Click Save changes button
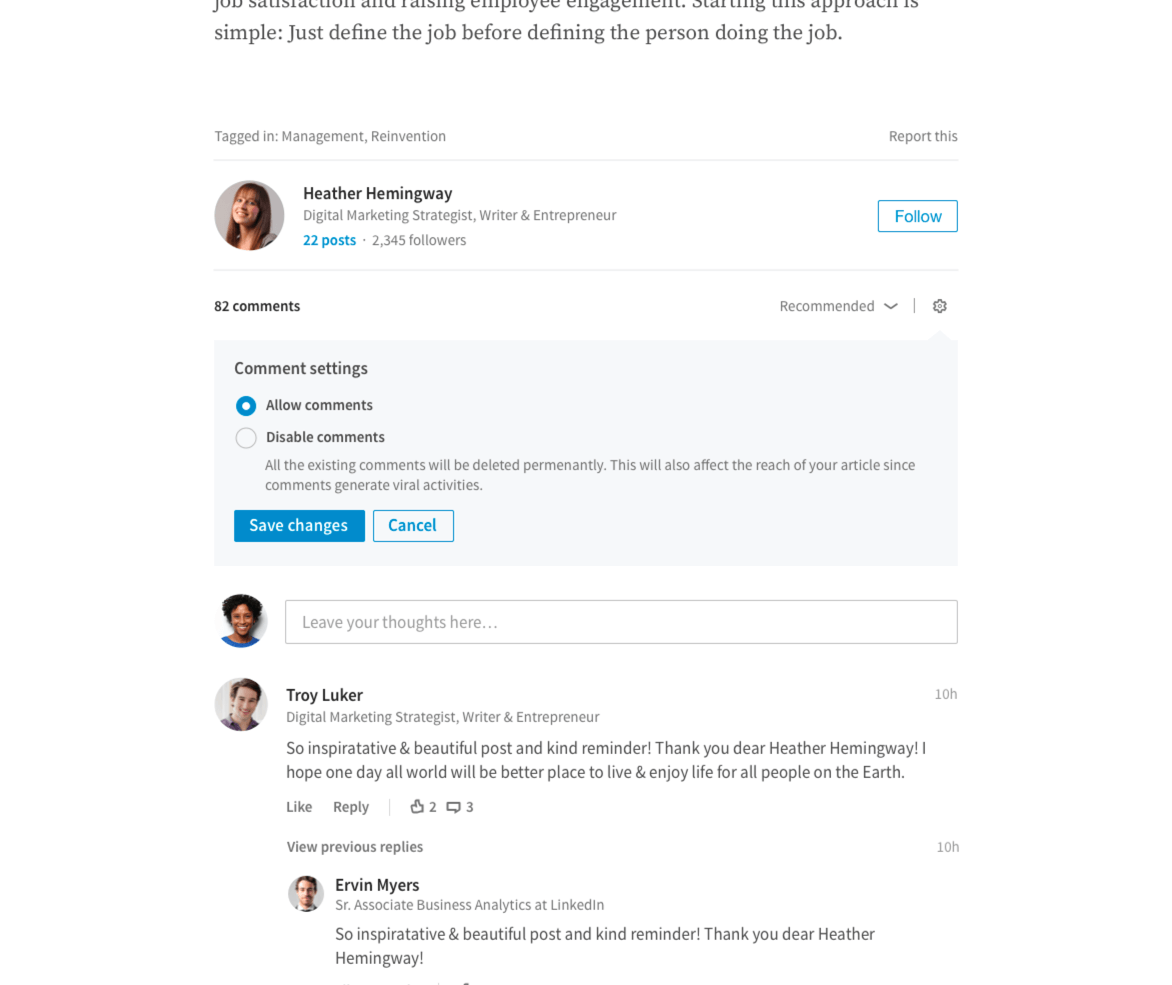 coord(299,525)
